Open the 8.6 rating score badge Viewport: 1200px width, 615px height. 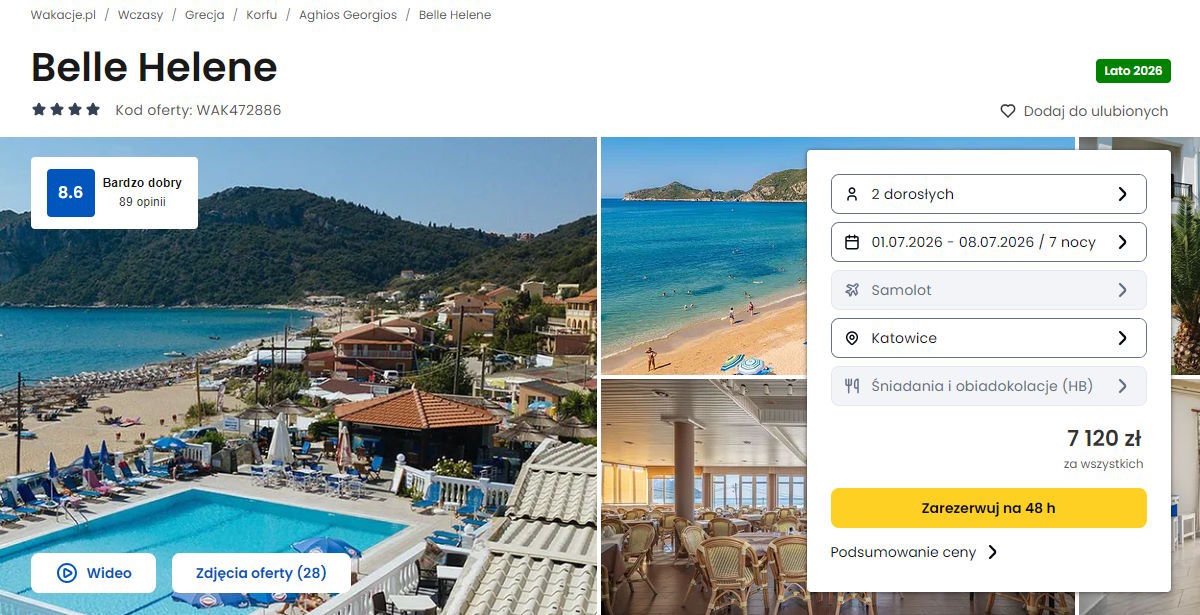click(x=71, y=193)
